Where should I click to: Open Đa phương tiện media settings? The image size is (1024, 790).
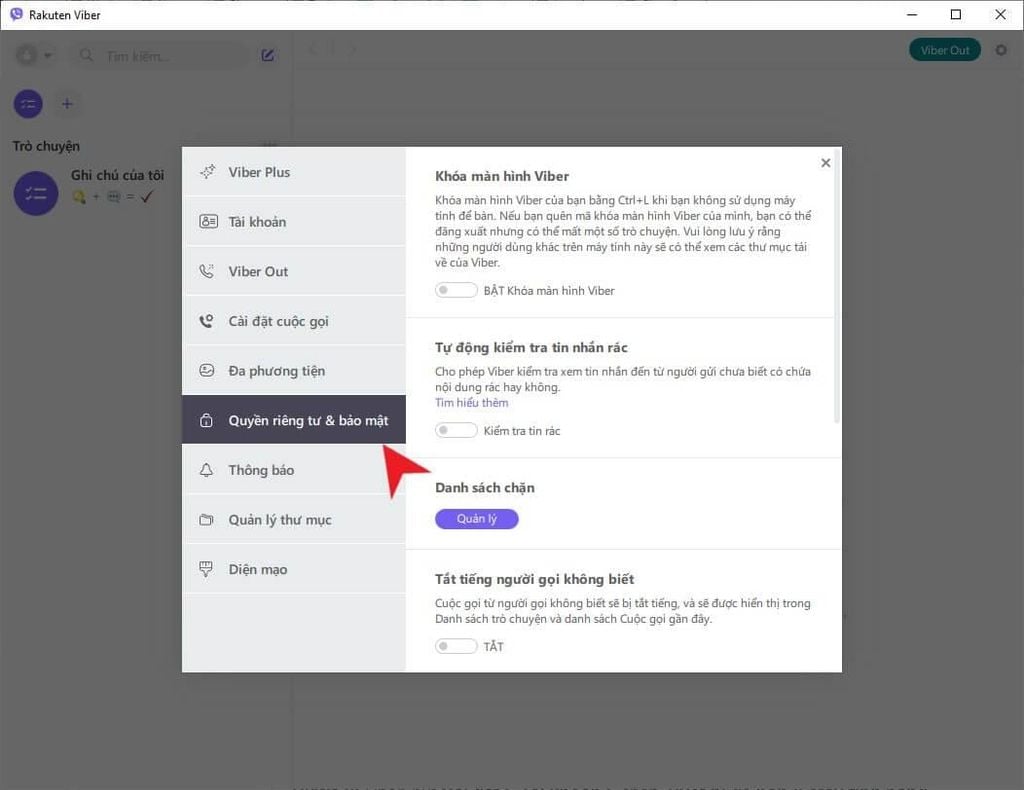click(x=275, y=370)
